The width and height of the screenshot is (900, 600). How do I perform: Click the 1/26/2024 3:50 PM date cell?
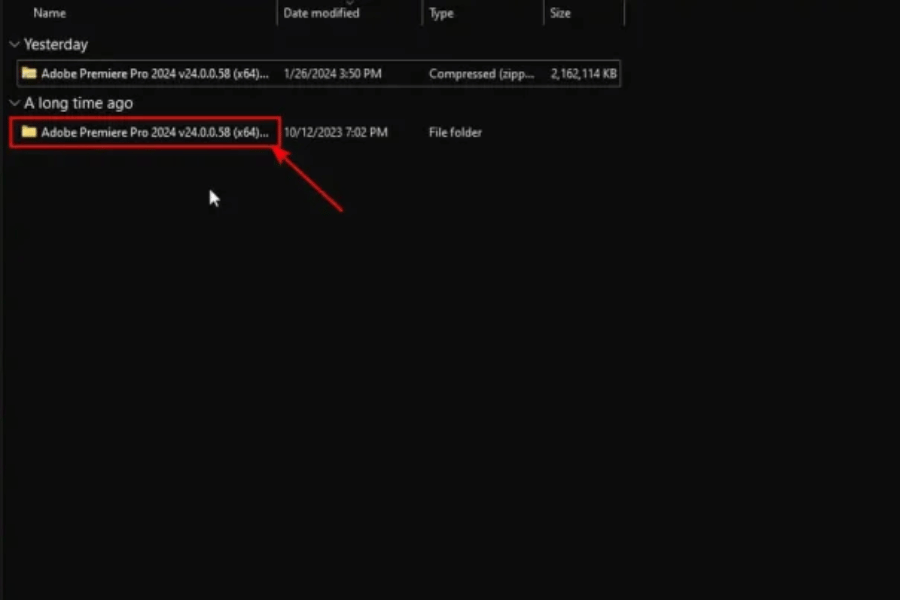[335, 74]
